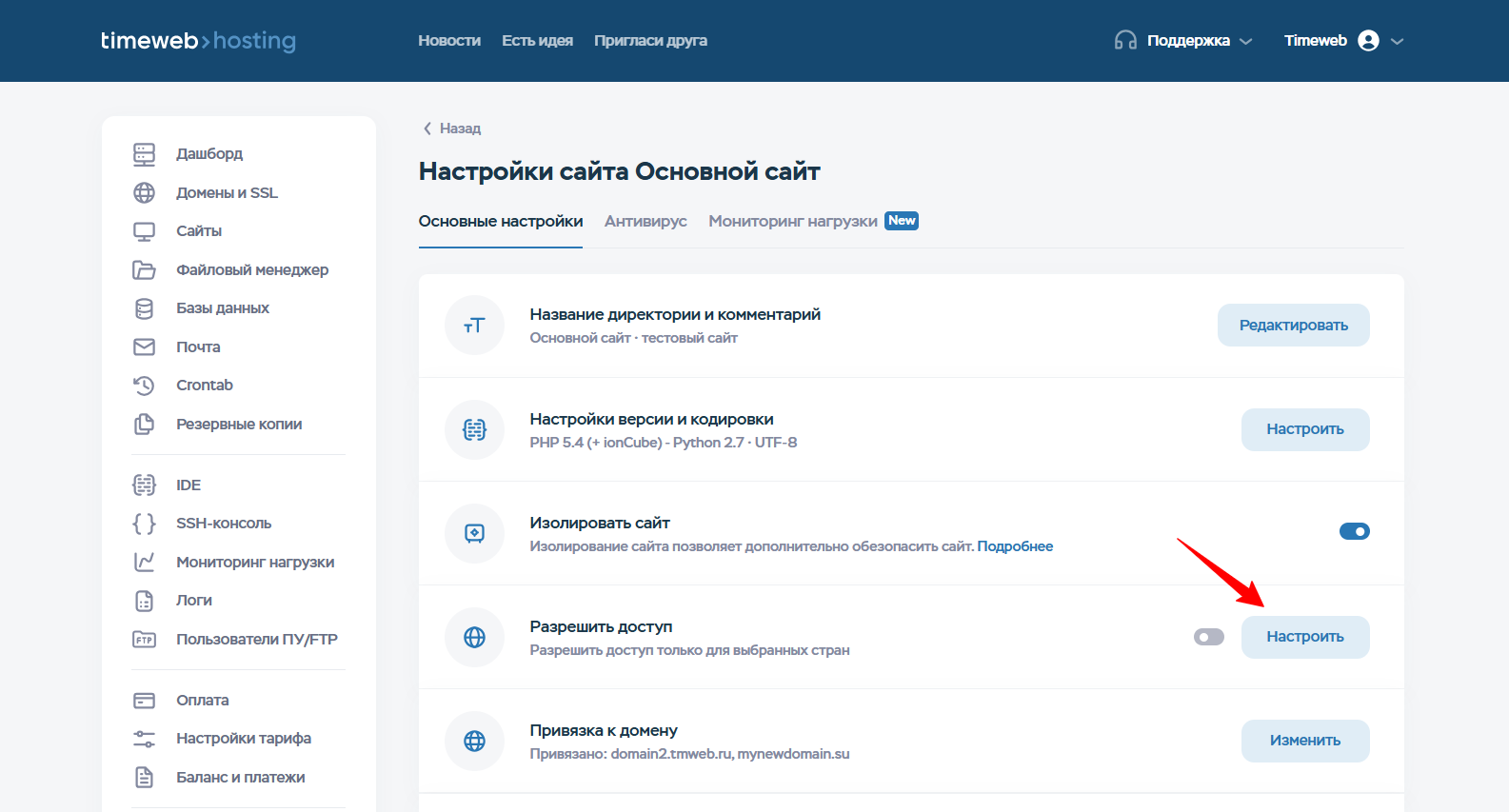
Task: Open Новости in the top menu
Action: coord(449,40)
